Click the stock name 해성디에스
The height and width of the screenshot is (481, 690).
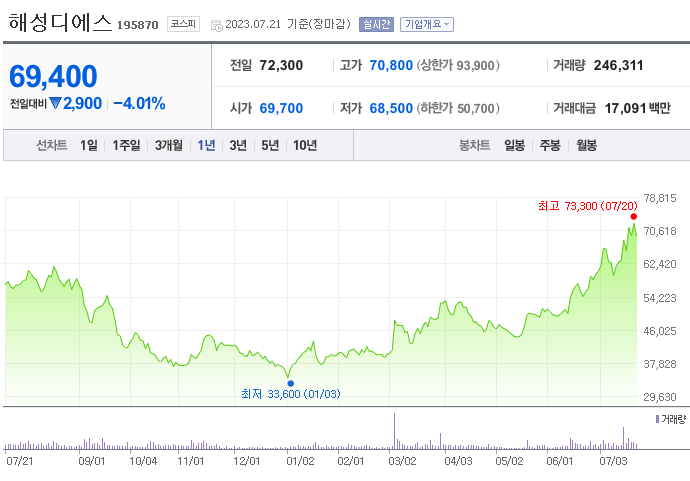pyautogui.click(x=60, y=22)
